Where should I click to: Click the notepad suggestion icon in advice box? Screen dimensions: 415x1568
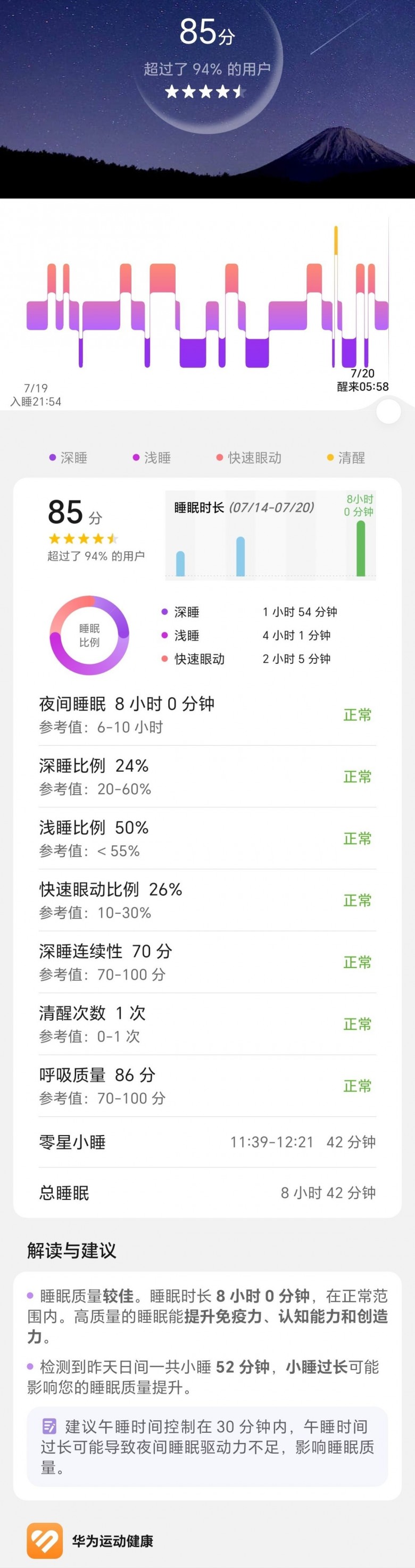pos(49,1425)
